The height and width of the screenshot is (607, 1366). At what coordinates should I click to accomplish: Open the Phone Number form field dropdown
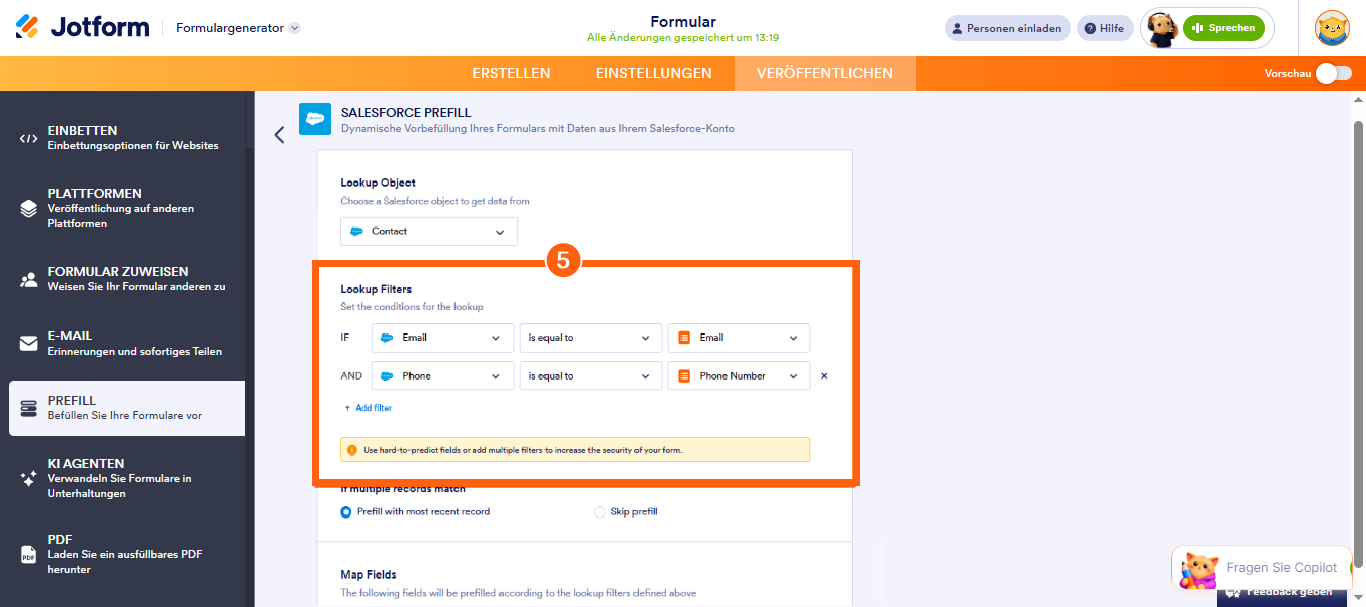pos(739,376)
